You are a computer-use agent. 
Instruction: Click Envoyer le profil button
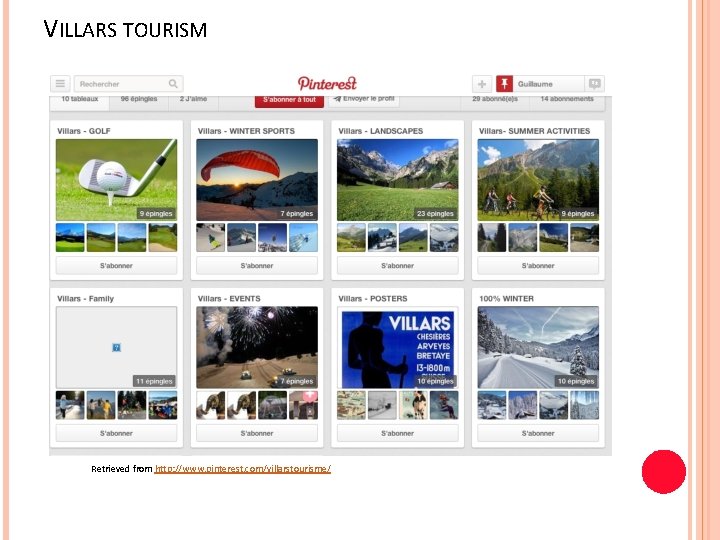(x=364, y=100)
